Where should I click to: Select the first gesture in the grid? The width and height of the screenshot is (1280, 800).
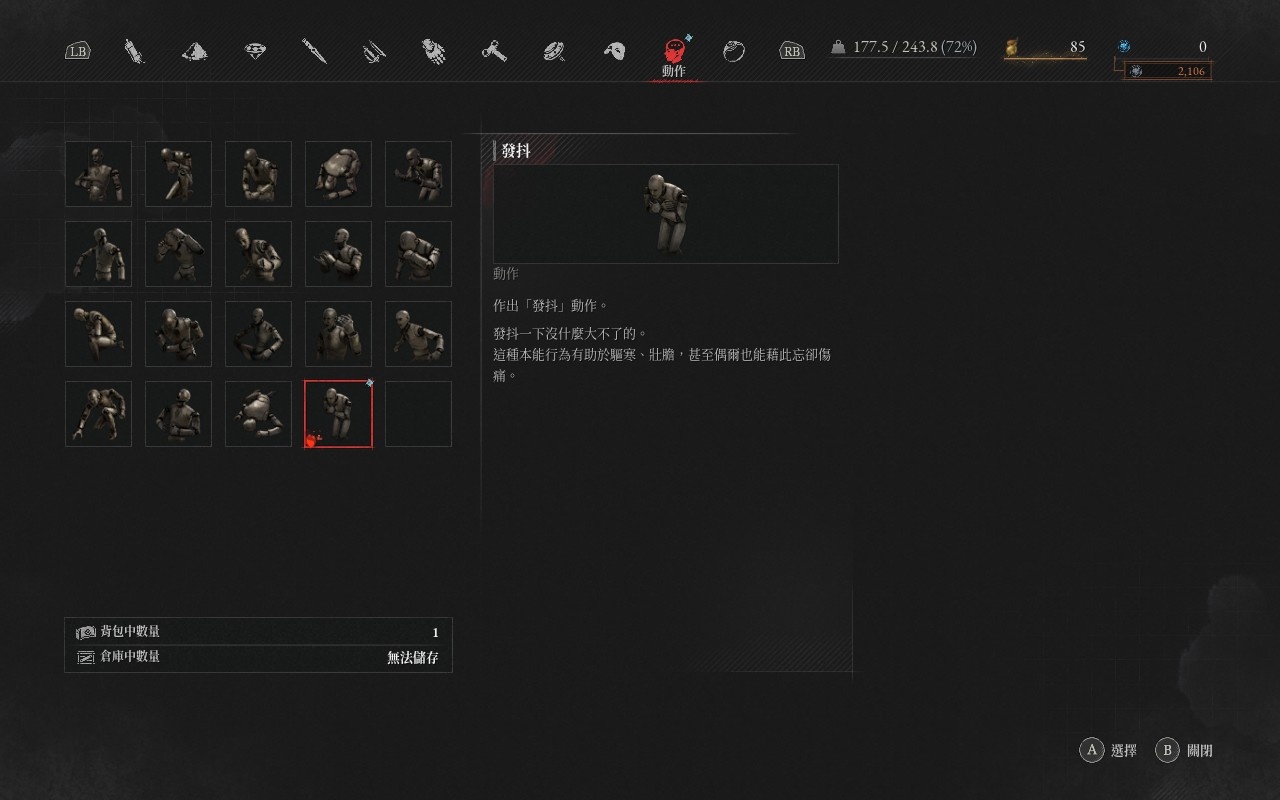tap(98, 174)
